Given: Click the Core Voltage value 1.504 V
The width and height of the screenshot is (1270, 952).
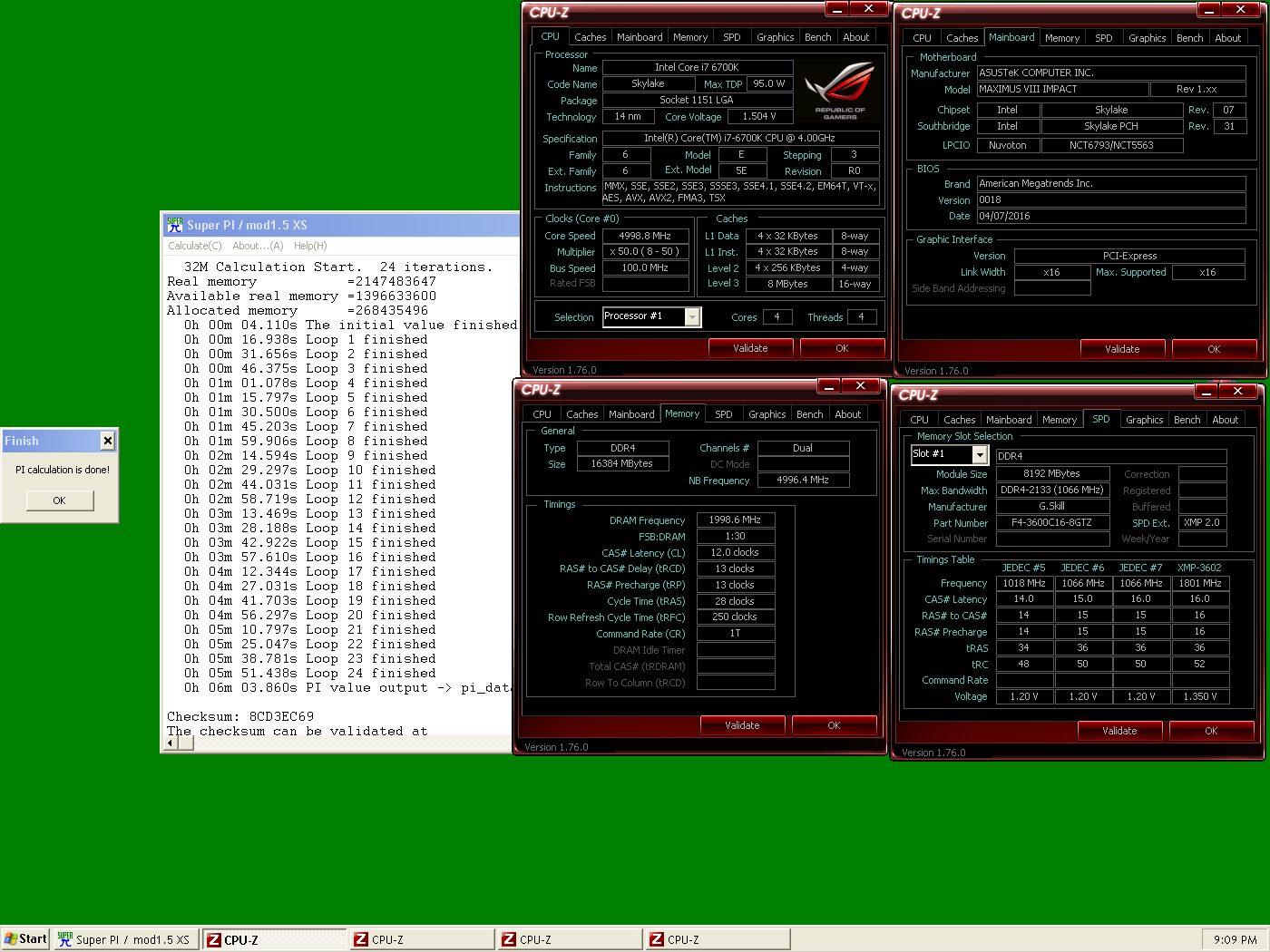Looking at the screenshot, I should (759, 117).
